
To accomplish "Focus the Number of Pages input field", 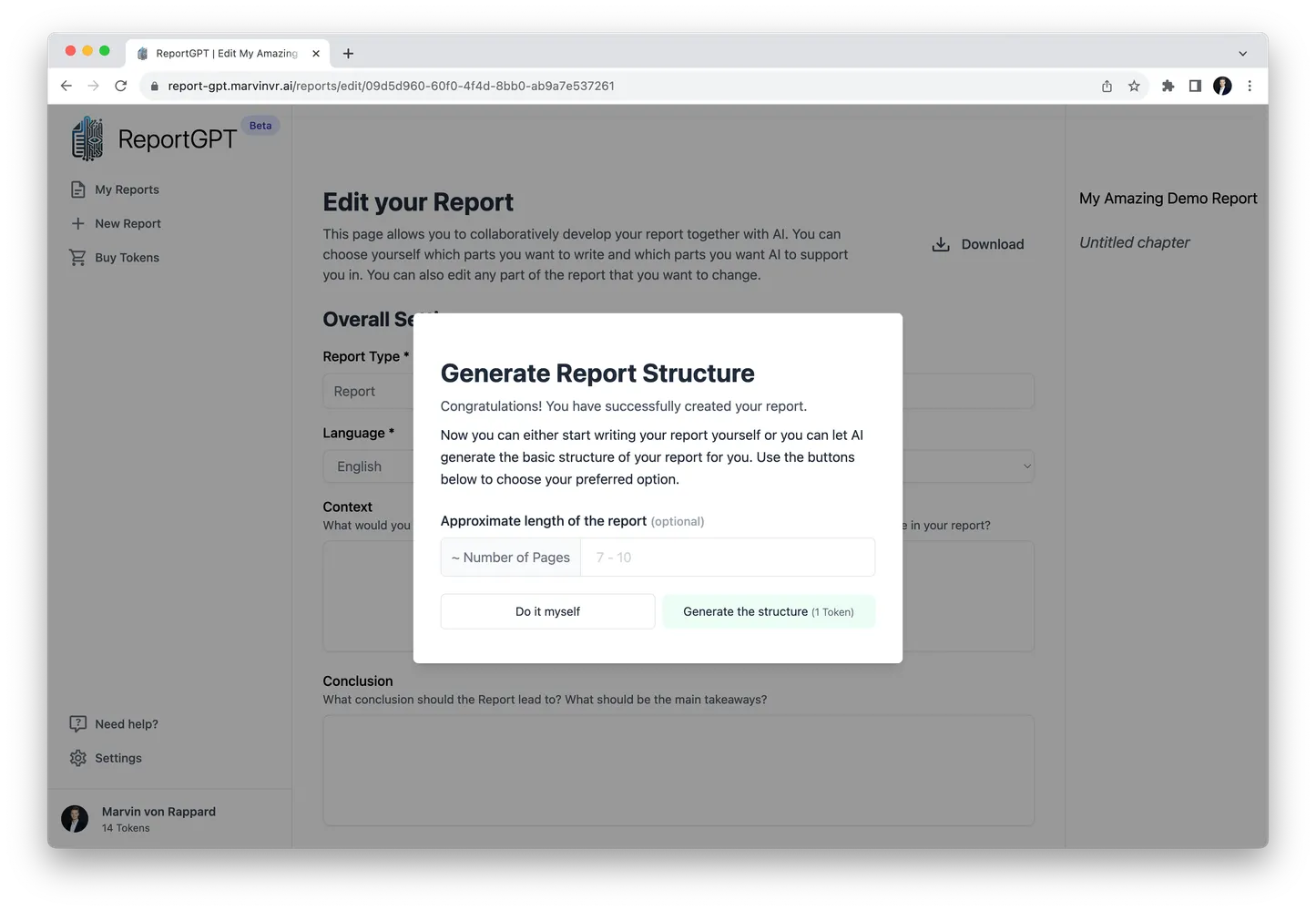I will coord(727,558).
